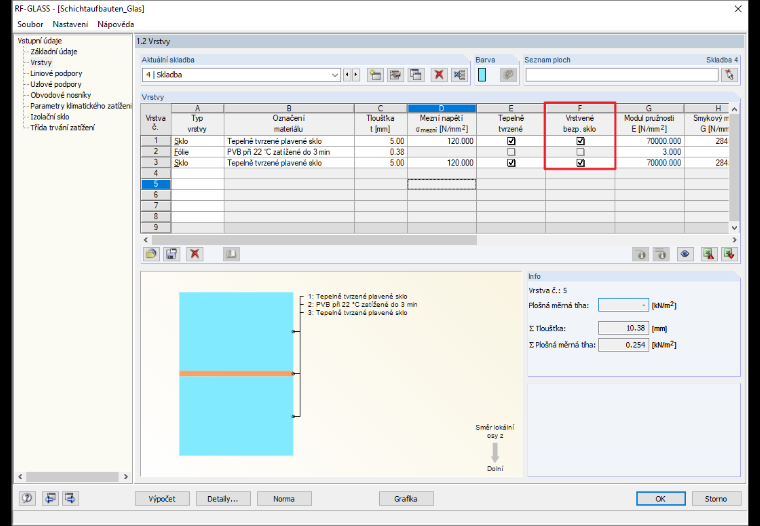
Task: Select layer 3 E-modulus cell 70000.000
Action: click(x=649, y=163)
